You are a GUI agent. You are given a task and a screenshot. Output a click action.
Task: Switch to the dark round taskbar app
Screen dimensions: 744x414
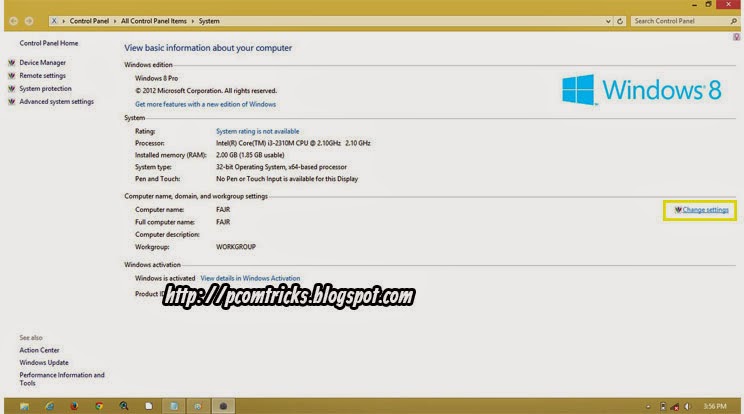(x=223, y=406)
